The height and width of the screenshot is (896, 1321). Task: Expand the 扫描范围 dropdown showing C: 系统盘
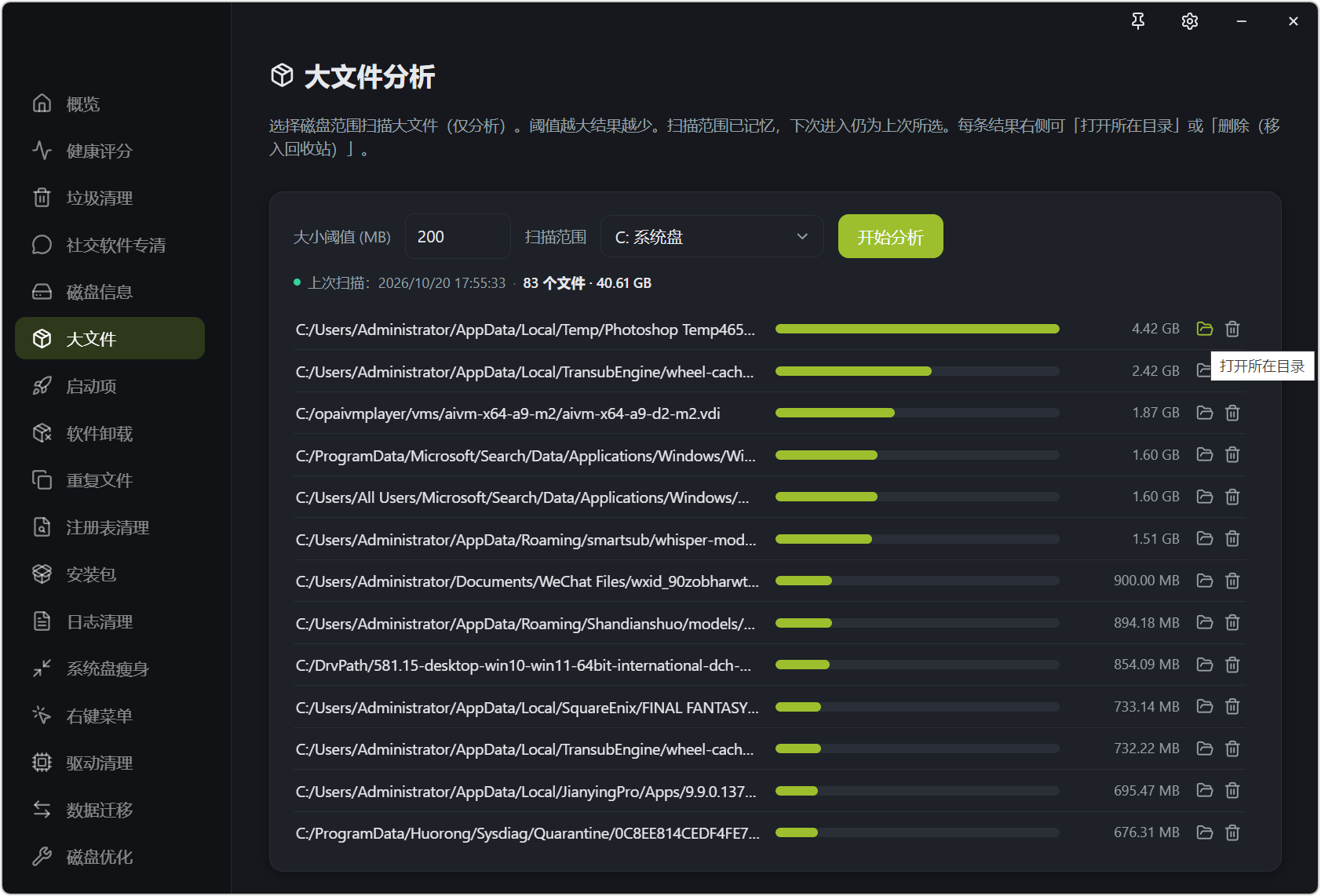(712, 236)
